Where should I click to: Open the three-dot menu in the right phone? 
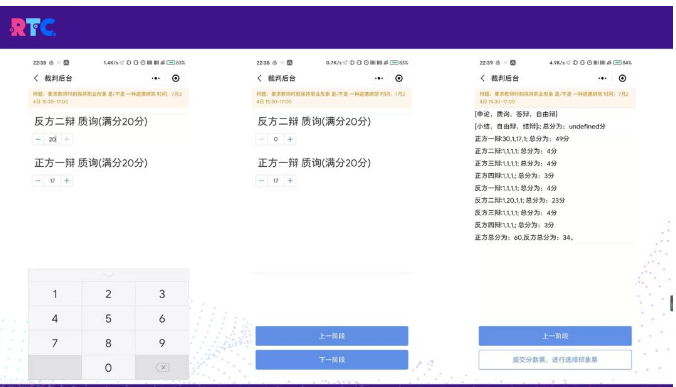point(602,78)
